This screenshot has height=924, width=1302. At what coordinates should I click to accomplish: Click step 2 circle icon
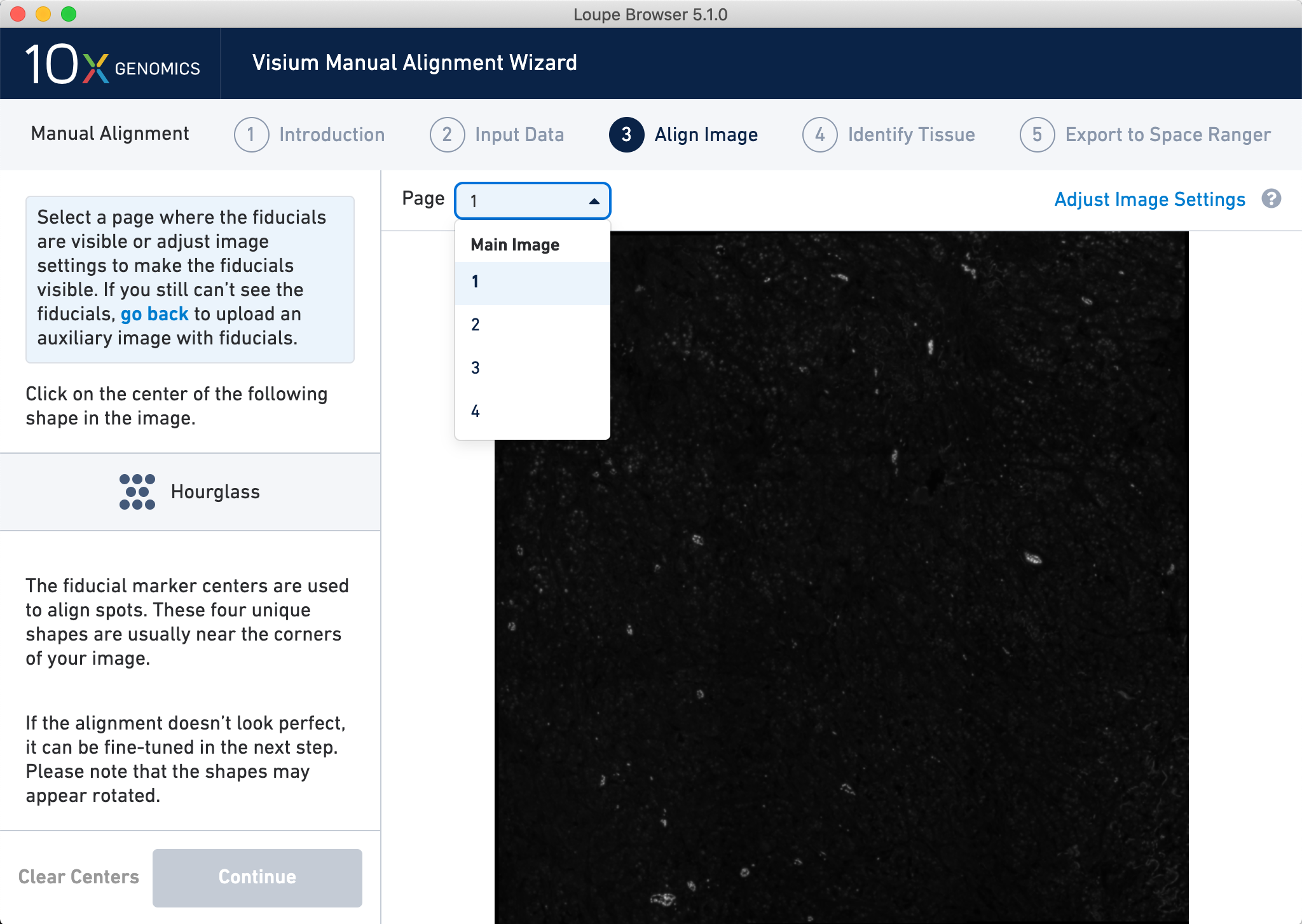click(447, 135)
